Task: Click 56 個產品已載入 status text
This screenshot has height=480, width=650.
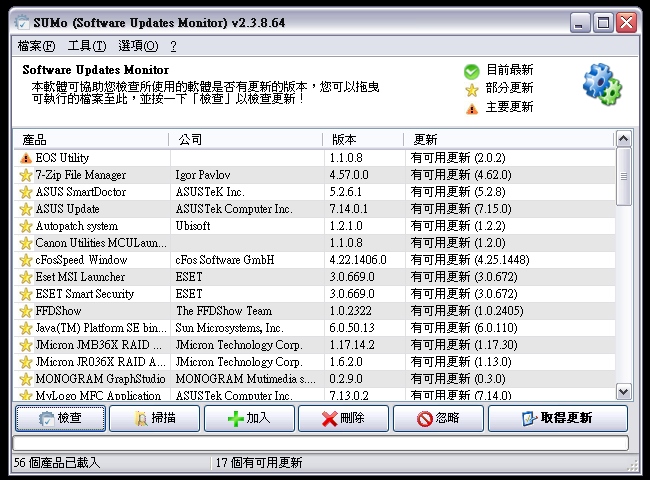Action: point(57,463)
